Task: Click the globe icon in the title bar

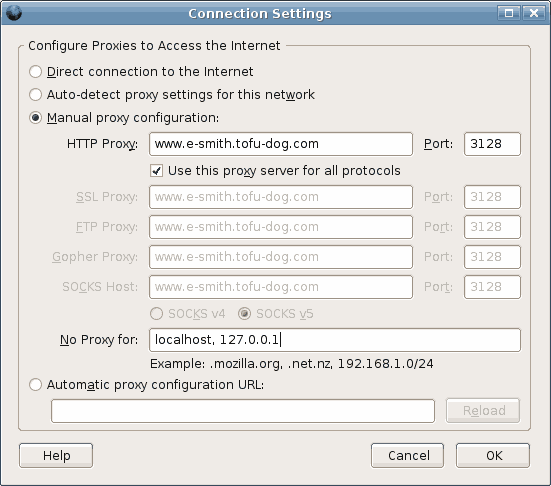Action: (14, 13)
